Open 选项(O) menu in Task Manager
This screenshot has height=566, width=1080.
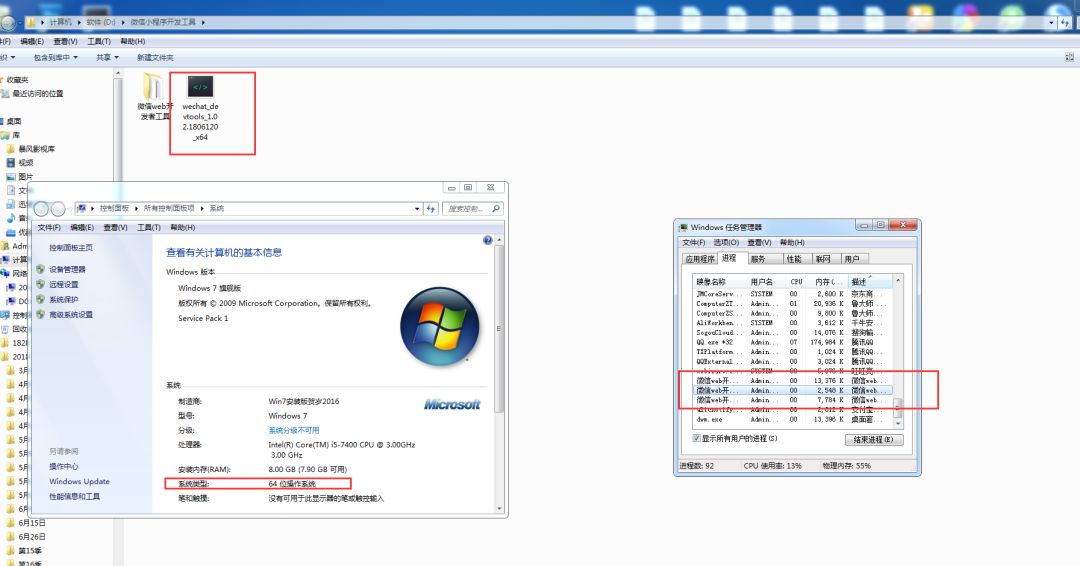pos(726,242)
